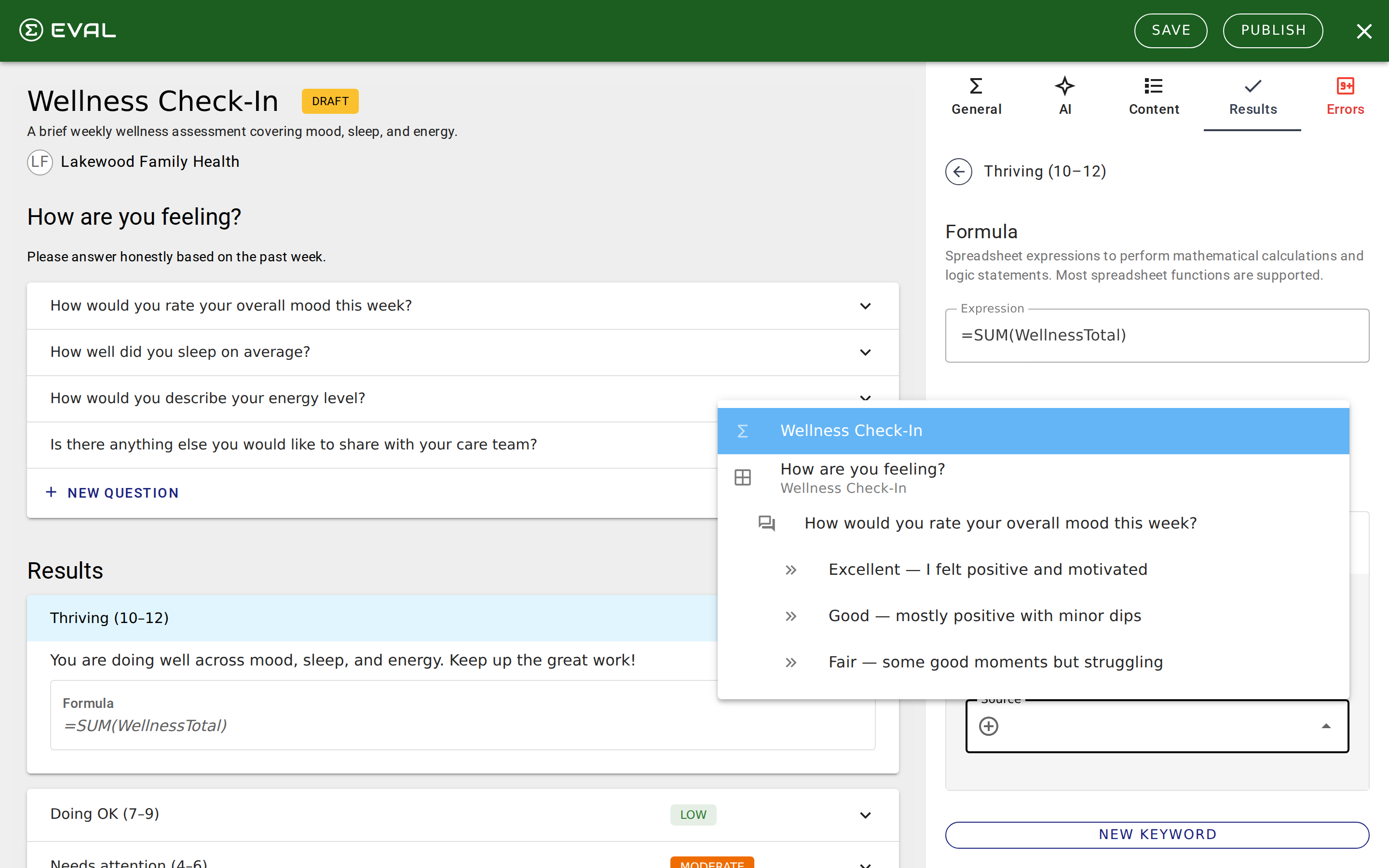Select 'Good — mostly positive with minor dips'
1389x868 pixels.
pyautogui.click(x=985, y=615)
